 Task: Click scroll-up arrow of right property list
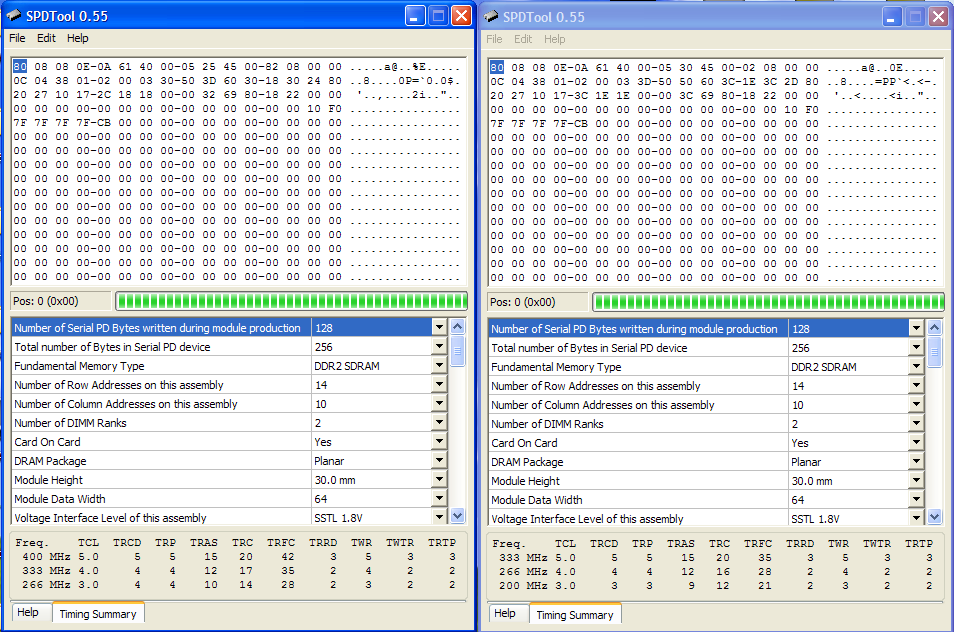pyautogui.click(x=935, y=327)
